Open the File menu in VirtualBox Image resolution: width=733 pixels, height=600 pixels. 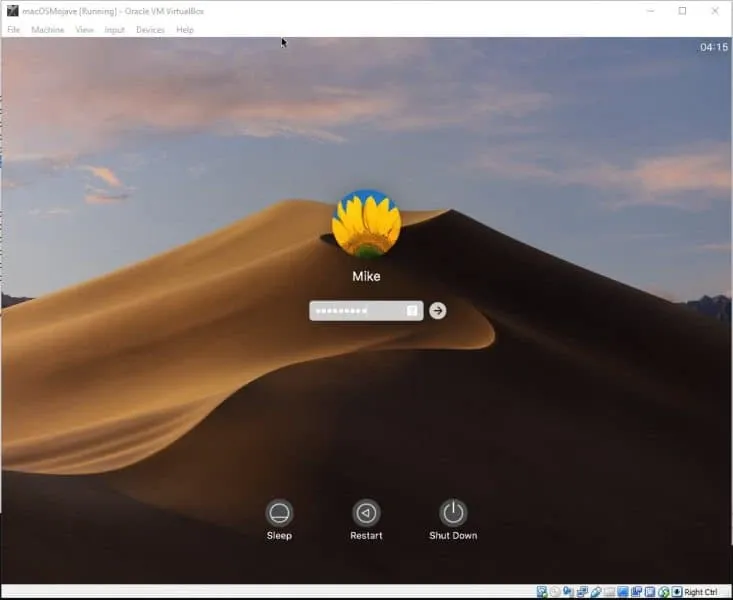click(x=14, y=29)
